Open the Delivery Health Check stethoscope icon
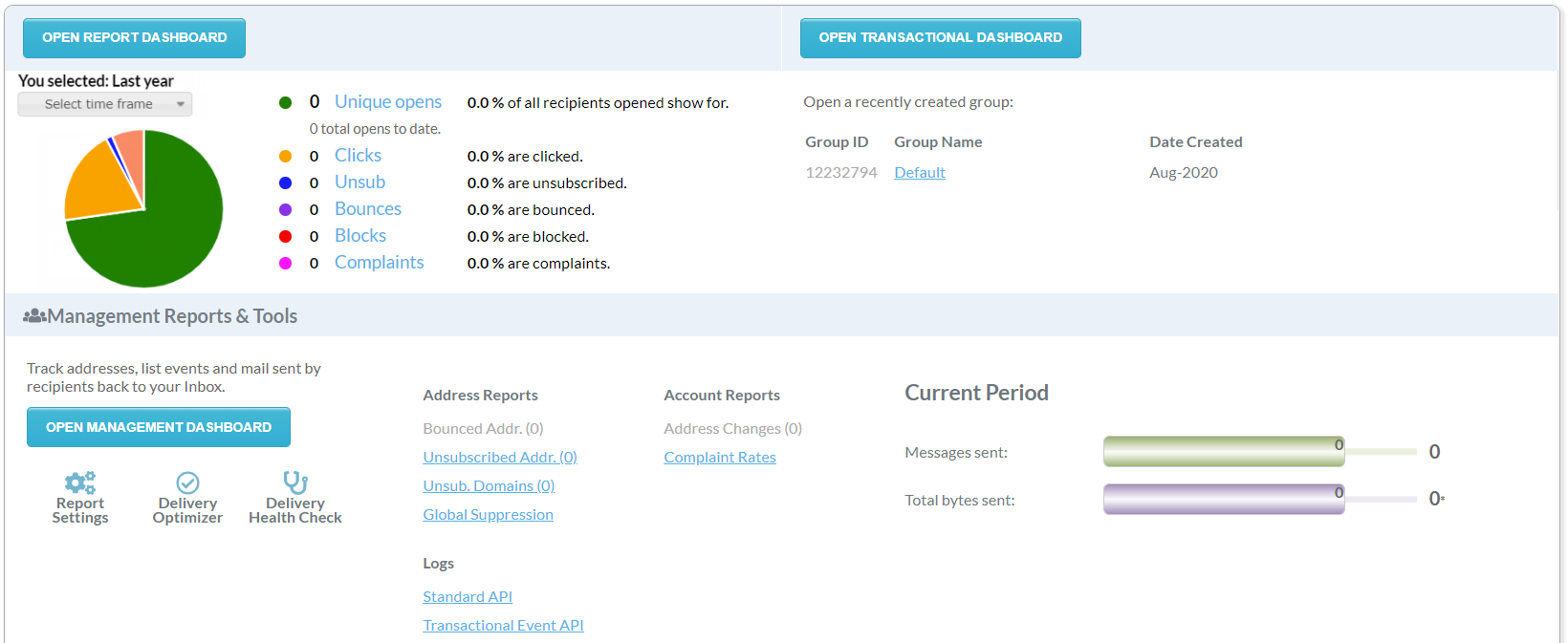 294,482
